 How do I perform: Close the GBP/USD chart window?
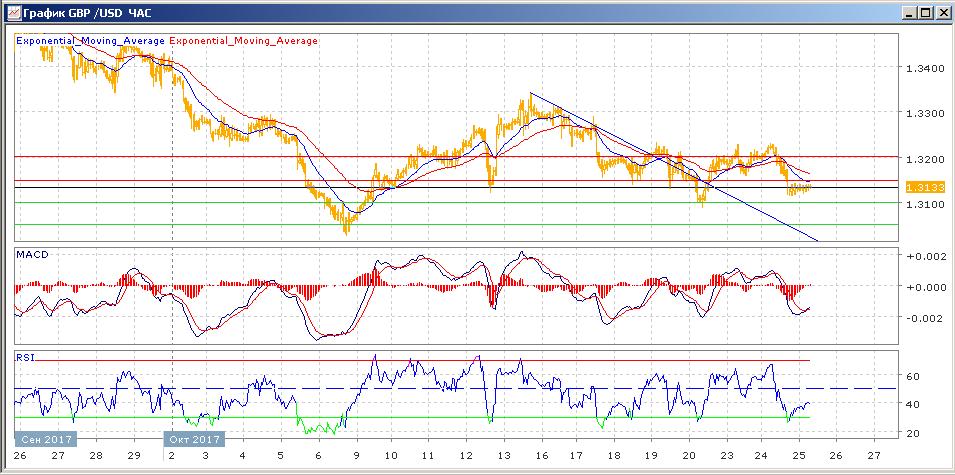coord(941,12)
